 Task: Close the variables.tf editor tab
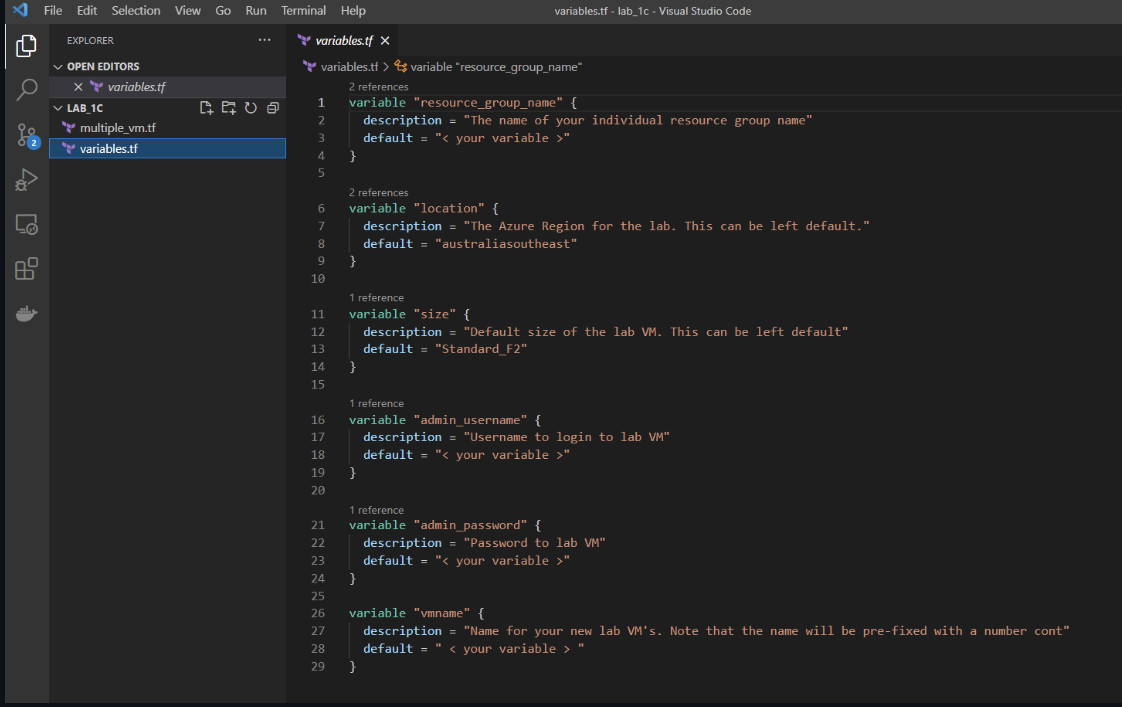[x=385, y=41]
